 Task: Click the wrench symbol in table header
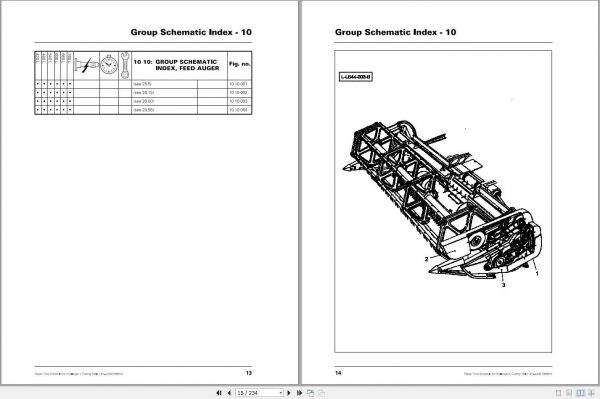[125, 65]
